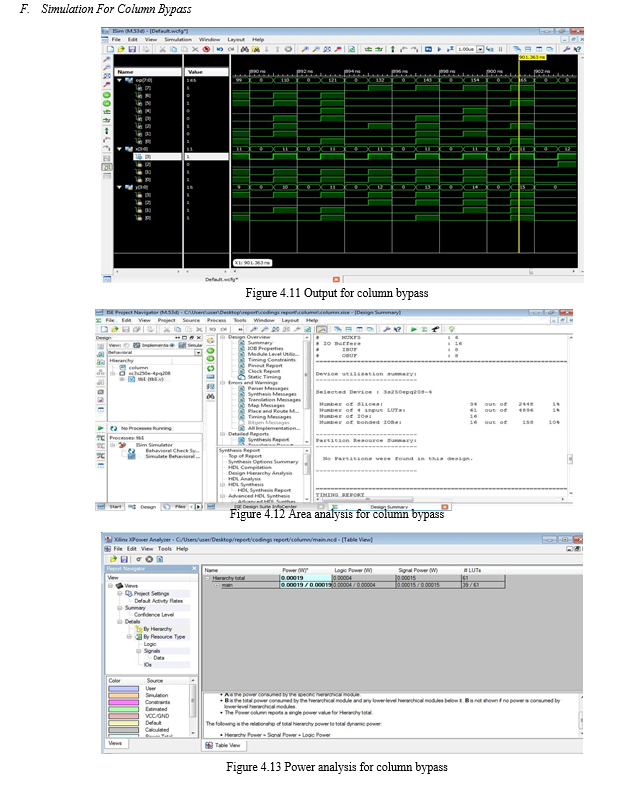640x787 pixels.
Task: Click the Estimated green color swatch
Action: point(123,710)
